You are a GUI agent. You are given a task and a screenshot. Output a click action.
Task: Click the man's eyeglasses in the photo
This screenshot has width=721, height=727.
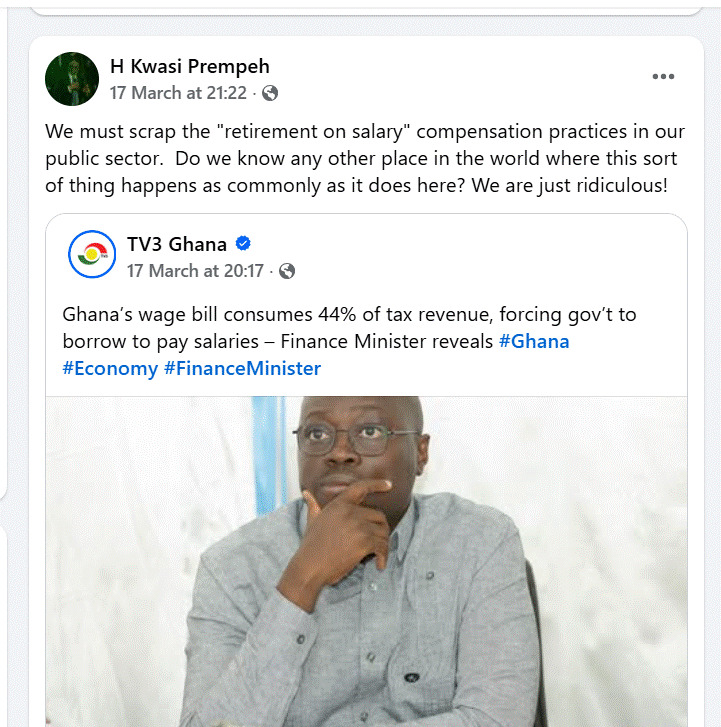point(356,437)
